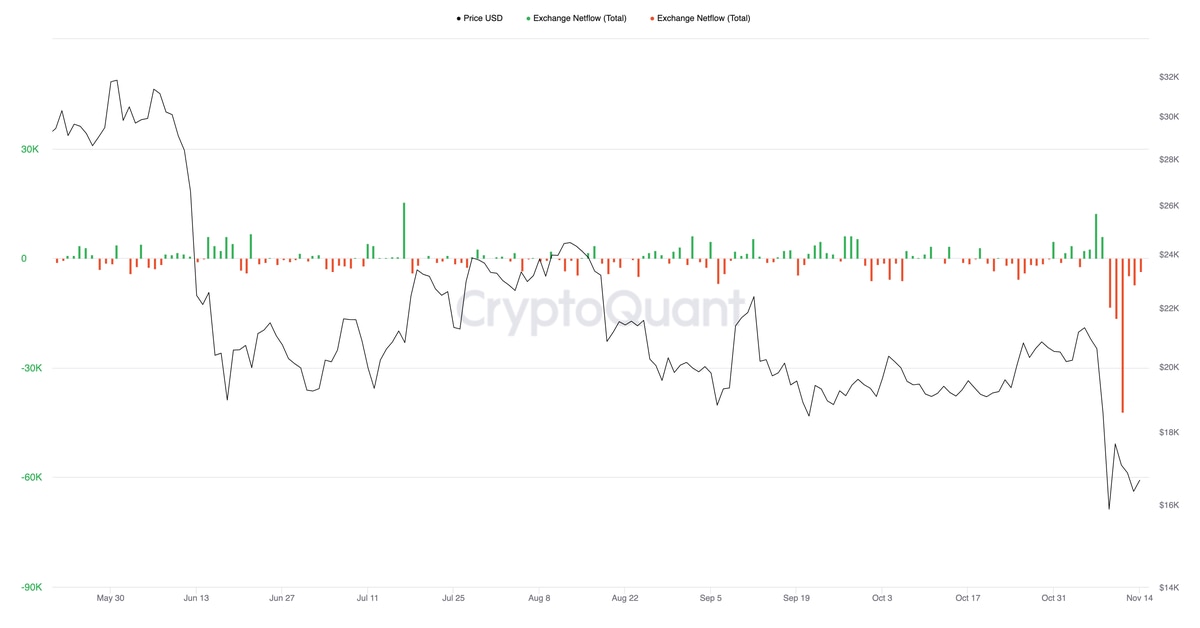1200x628 pixels.
Task: Toggle the Price USD legend series
Action: point(482,18)
